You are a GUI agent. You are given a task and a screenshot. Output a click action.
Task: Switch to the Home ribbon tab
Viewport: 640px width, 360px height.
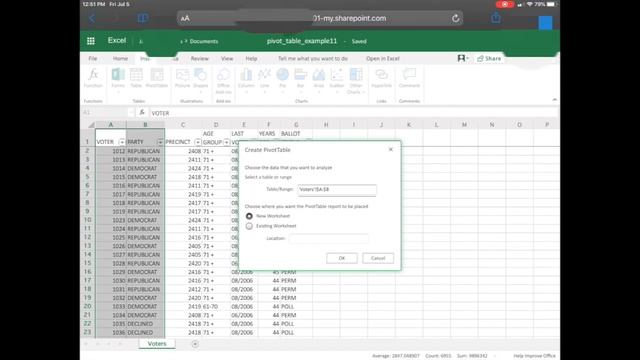point(120,58)
